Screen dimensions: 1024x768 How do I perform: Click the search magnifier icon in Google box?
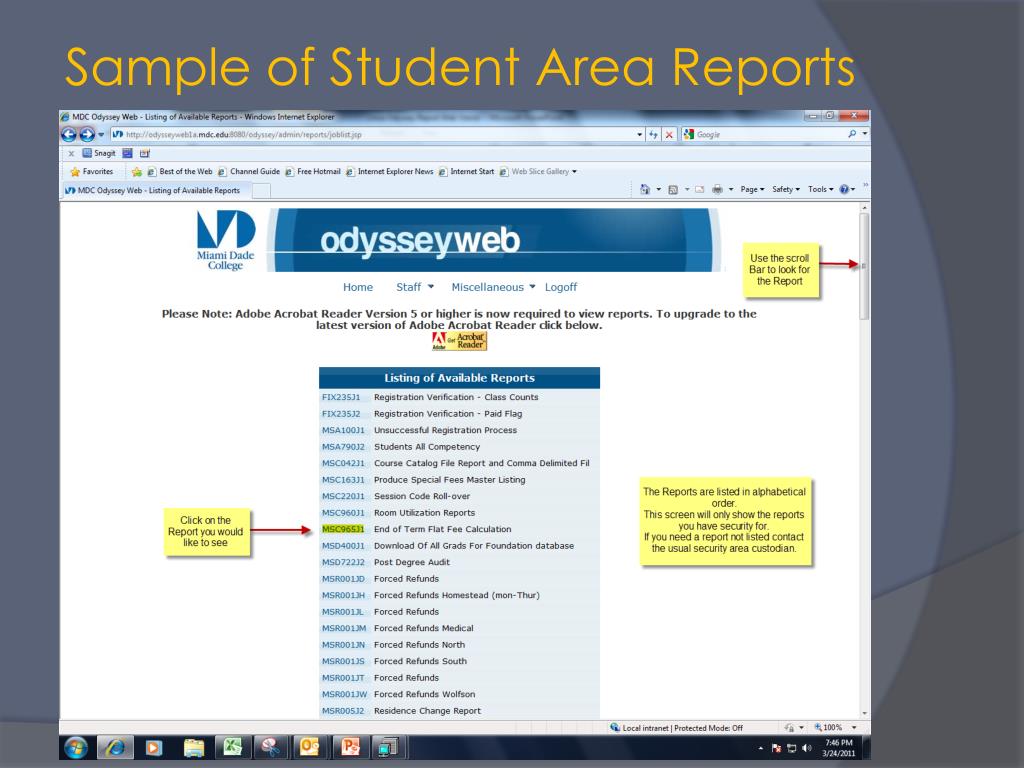click(x=852, y=134)
